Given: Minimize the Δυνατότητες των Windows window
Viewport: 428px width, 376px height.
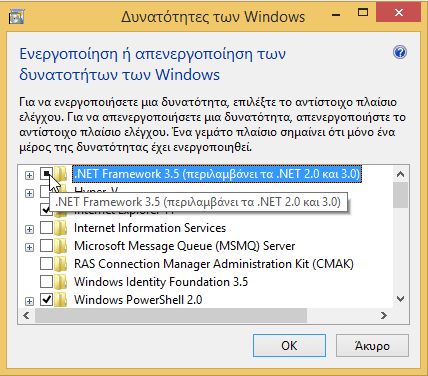Looking at the screenshot, I should (336, 14).
